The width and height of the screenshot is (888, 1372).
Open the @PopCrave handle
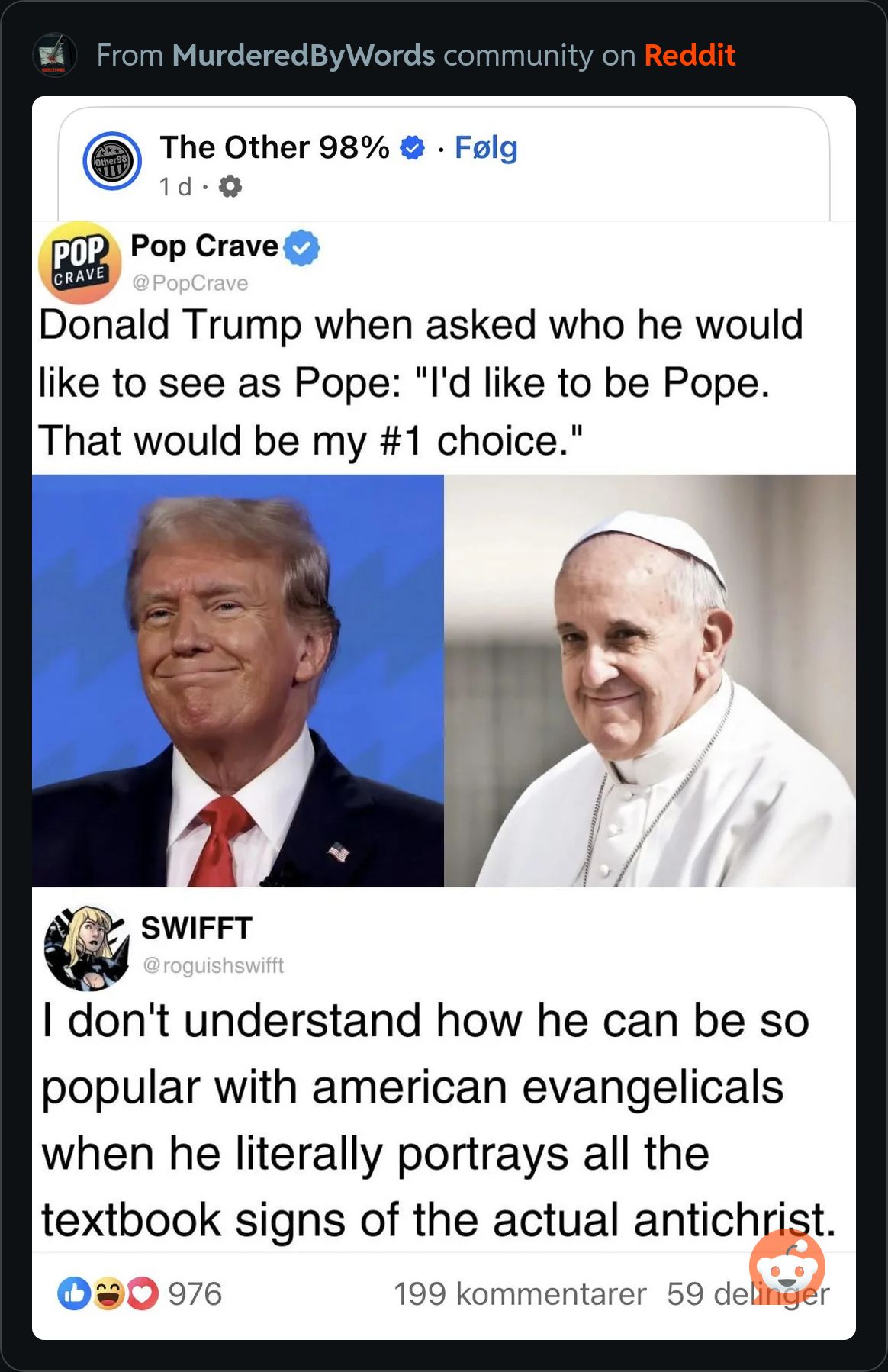[190, 283]
